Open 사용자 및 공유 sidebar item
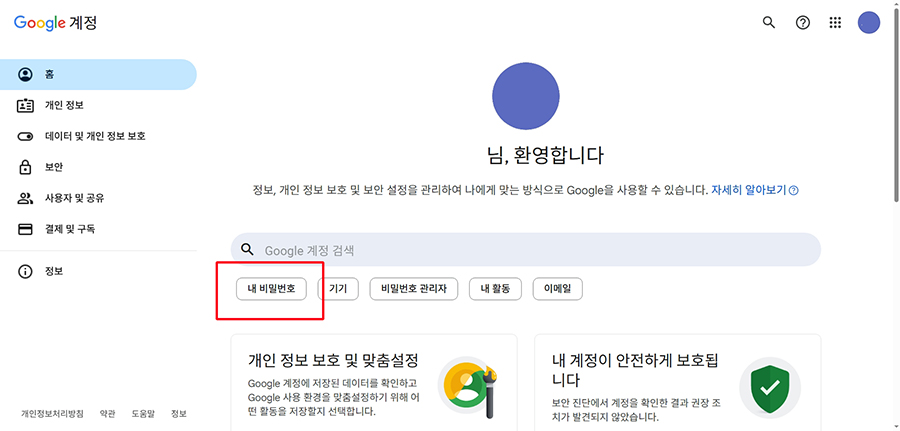 98,199
